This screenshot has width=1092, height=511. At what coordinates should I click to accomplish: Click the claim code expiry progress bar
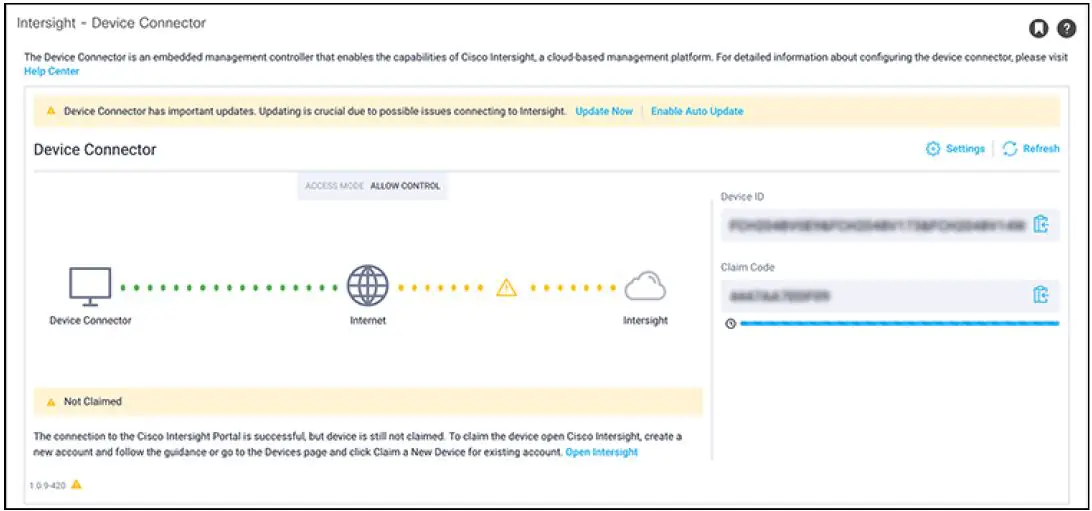(x=900, y=324)
